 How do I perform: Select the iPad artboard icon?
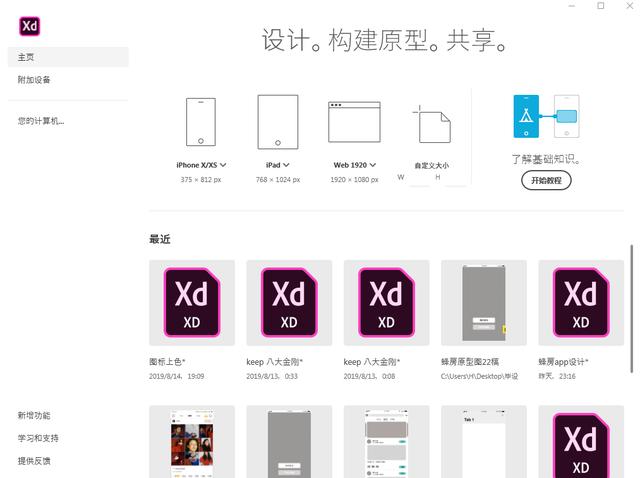click(x=278, y=122)
